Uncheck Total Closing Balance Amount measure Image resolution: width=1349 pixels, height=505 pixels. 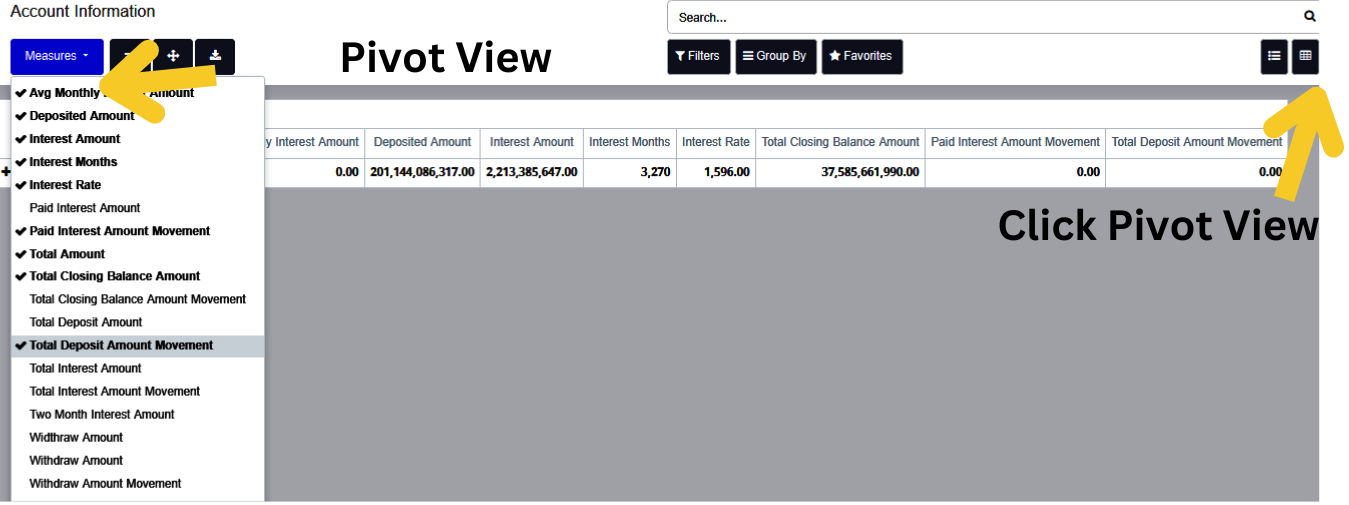click(138, 276)
